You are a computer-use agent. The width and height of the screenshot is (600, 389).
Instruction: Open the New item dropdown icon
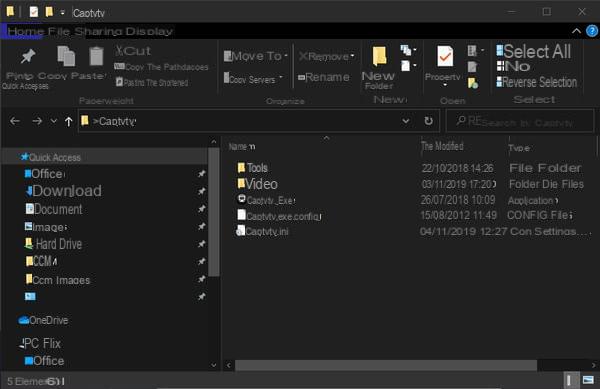pos(408,50)
